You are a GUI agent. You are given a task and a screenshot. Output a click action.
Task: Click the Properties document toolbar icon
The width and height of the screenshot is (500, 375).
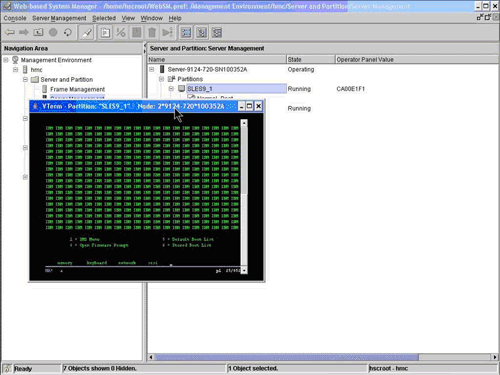(105, 33)
